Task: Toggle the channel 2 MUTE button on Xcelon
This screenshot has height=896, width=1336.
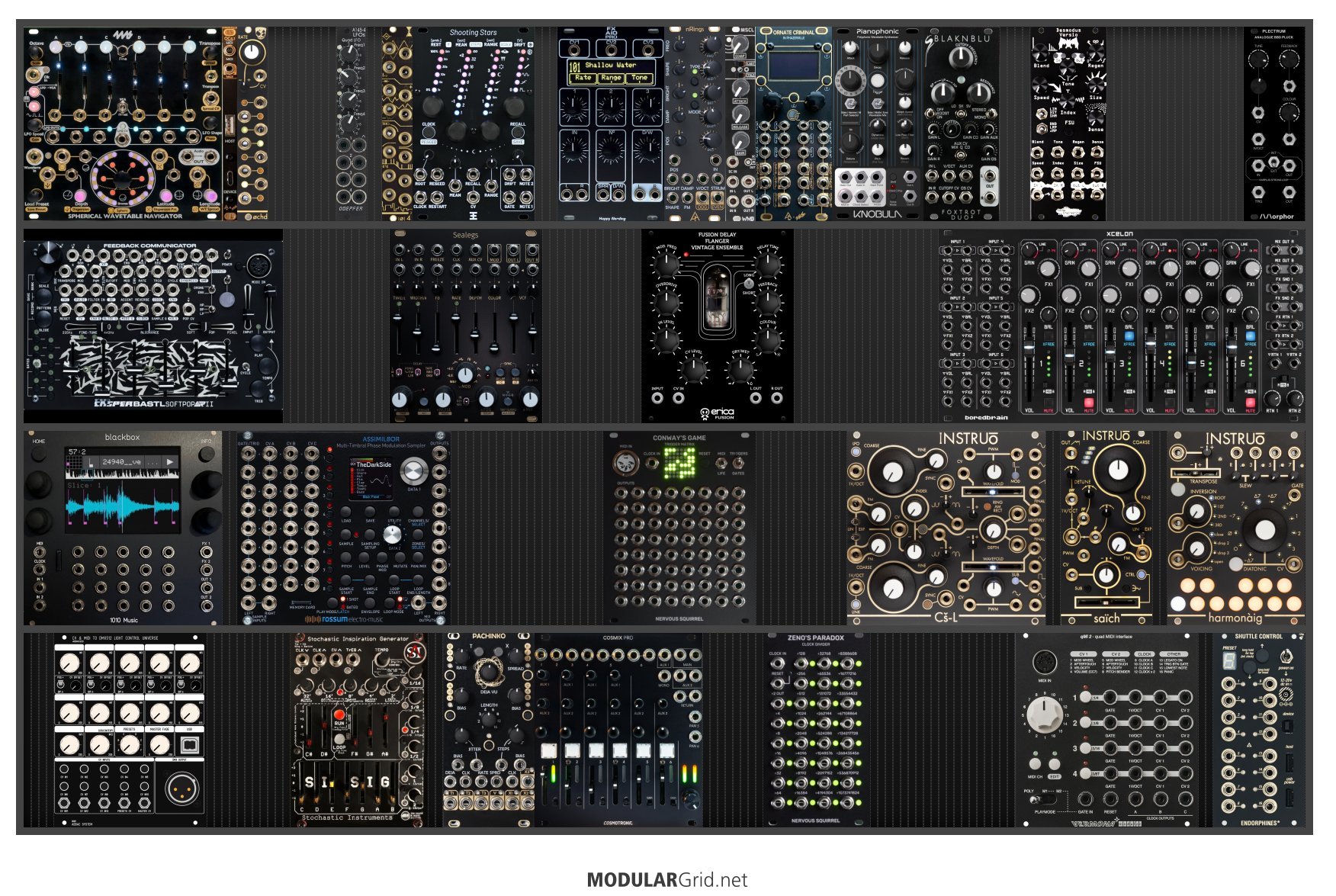Action: point(1089,402)
